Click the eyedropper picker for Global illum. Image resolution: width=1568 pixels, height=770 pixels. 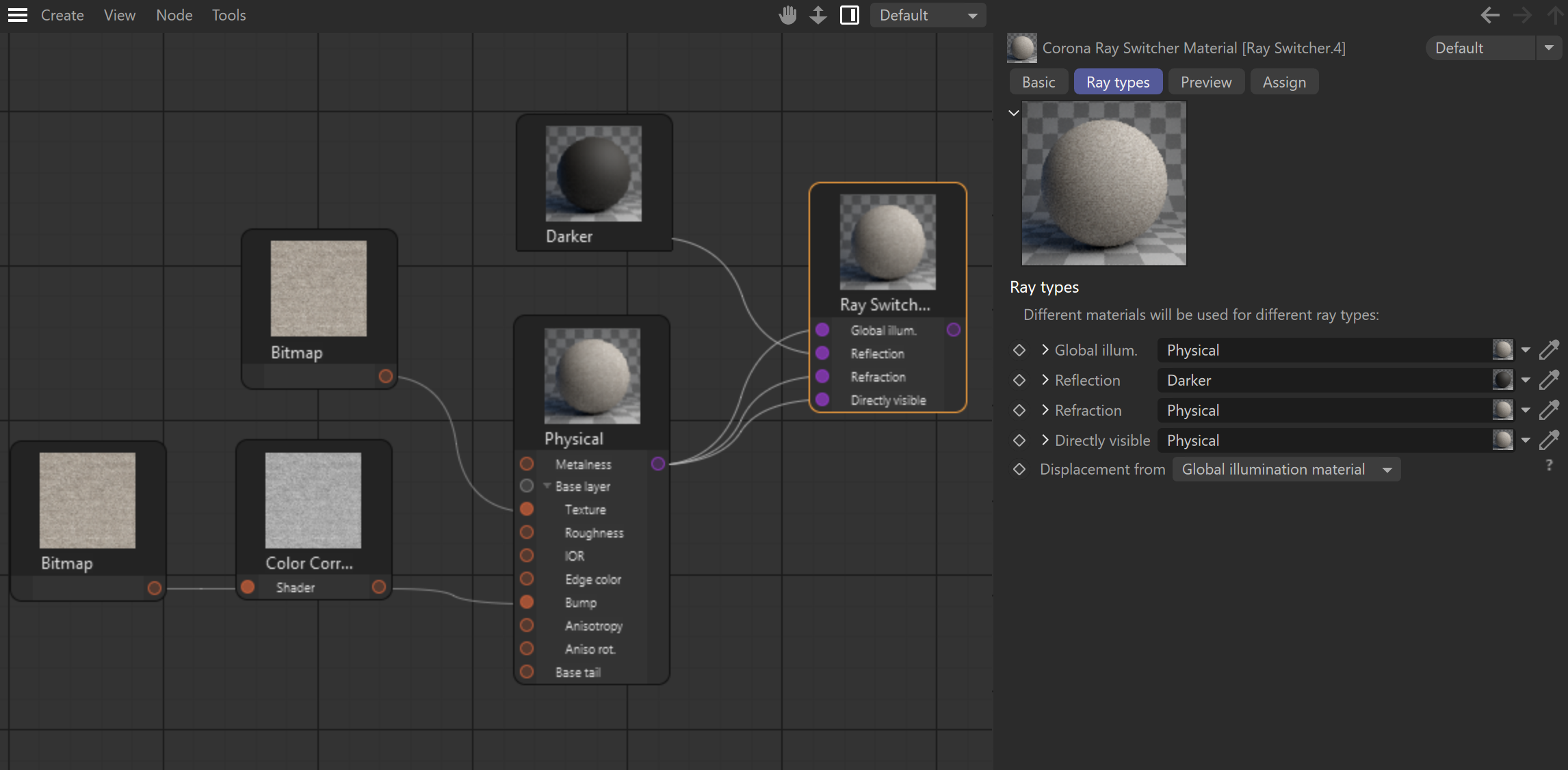pyautogui.click(x=1549, y=350)
